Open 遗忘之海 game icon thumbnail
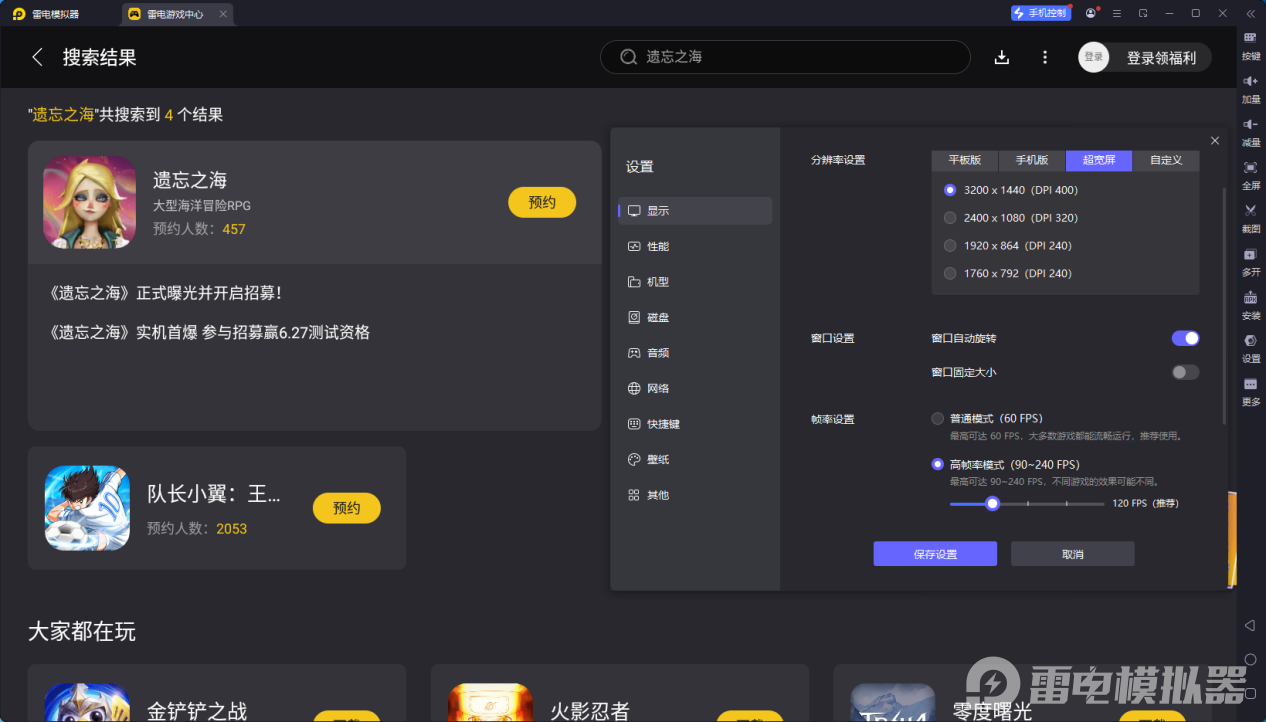The height and width of the screenshot is (722, 1266). [89, 202]
